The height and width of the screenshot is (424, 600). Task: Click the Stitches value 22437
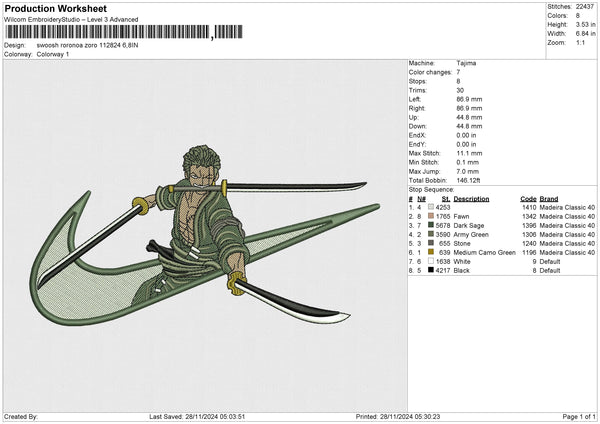click(585, 7)
